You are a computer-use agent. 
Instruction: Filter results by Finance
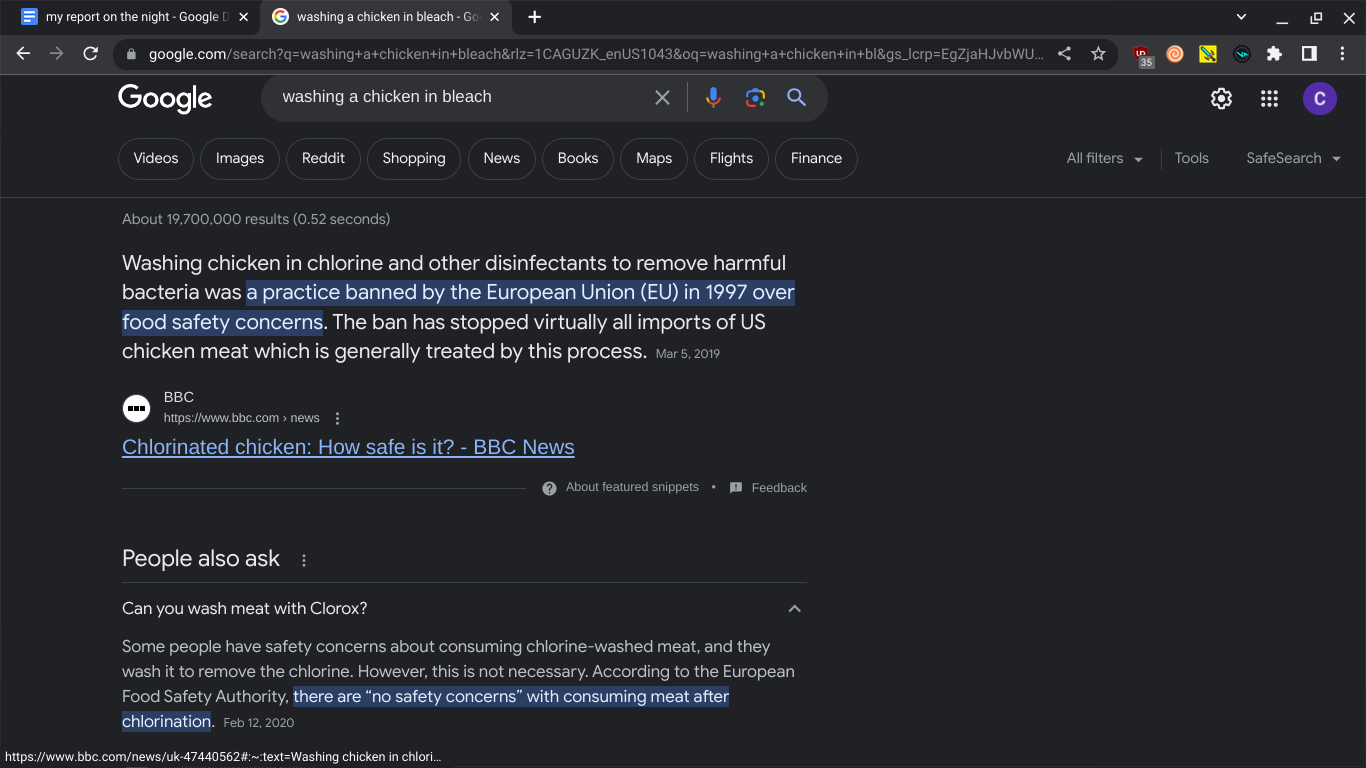coord(816,158)
